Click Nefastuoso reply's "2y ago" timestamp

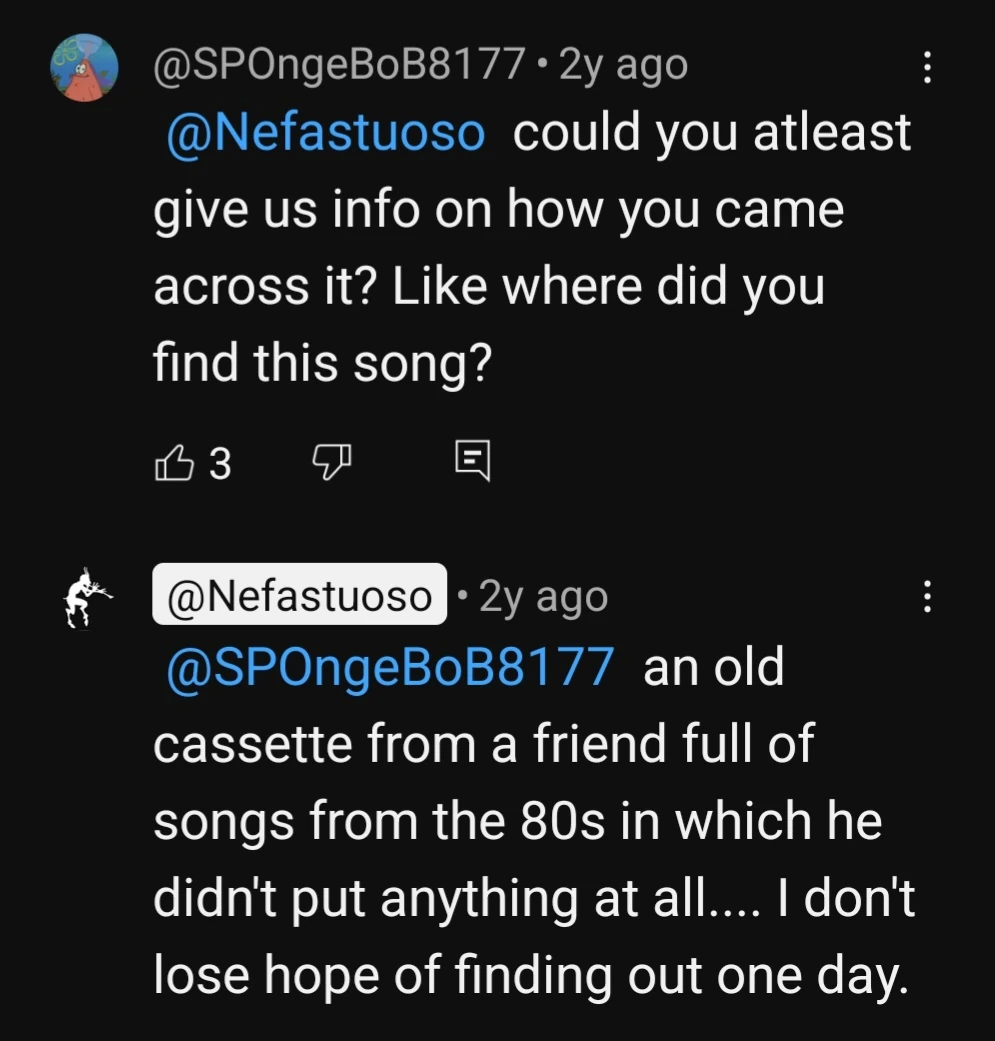(543, 597)
